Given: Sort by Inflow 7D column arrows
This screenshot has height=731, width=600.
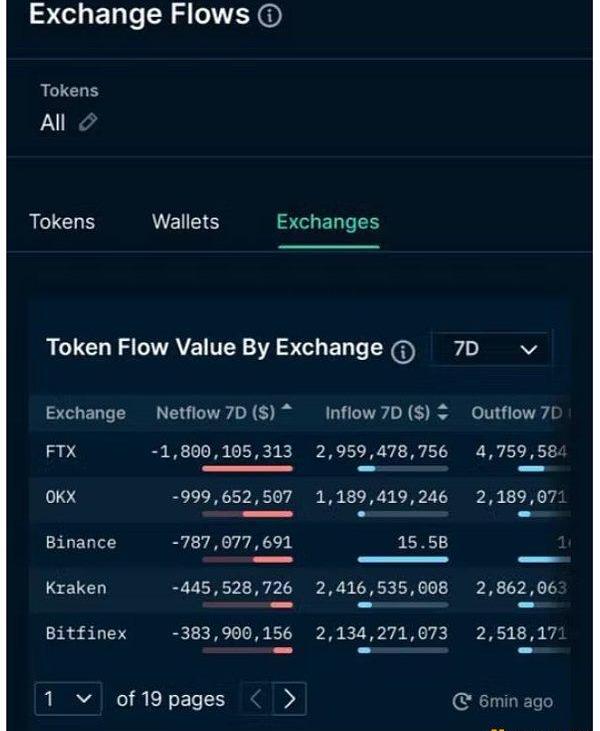Looking at the screenshot, I should (x=443, y=412).
